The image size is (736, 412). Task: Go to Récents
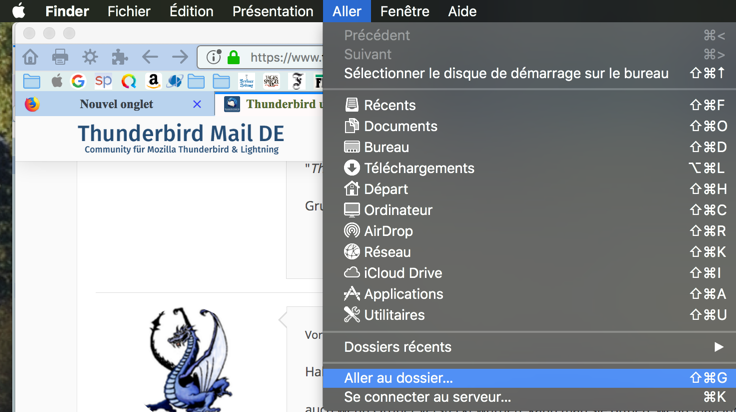pyautogui.click(x=529, y=105)
